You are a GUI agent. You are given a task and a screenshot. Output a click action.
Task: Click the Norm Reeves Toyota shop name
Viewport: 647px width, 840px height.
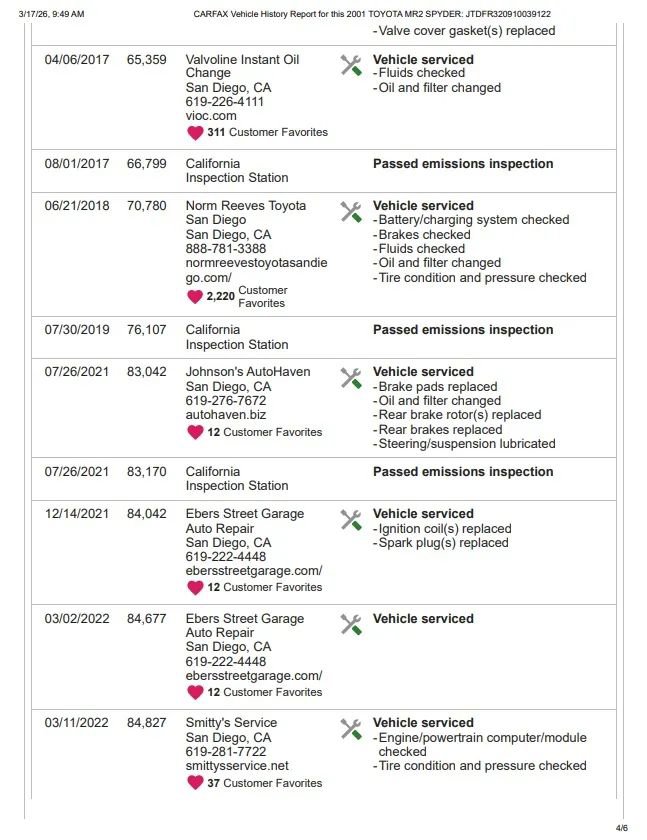pyautogui.click(x=246, y=206)
